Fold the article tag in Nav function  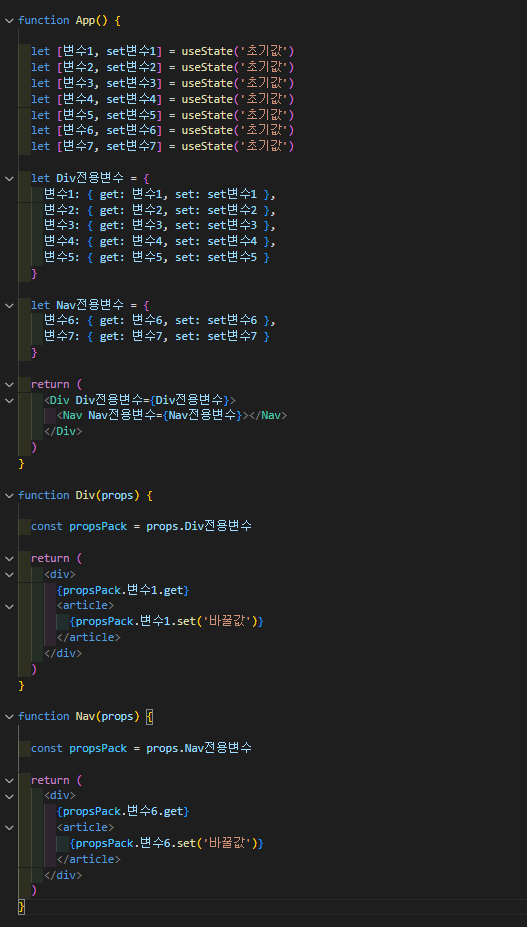coord(9,828)
